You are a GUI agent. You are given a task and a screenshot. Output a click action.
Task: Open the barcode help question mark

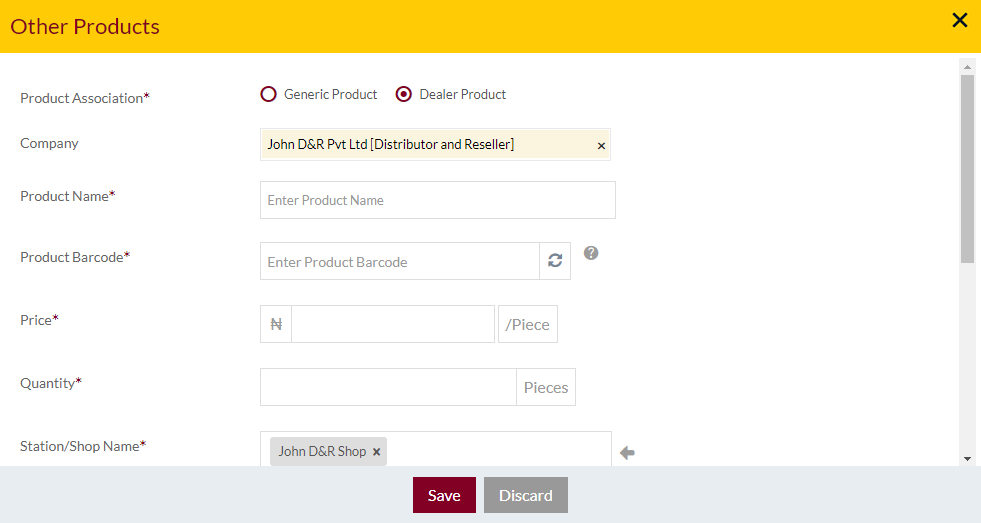[591, 253]
